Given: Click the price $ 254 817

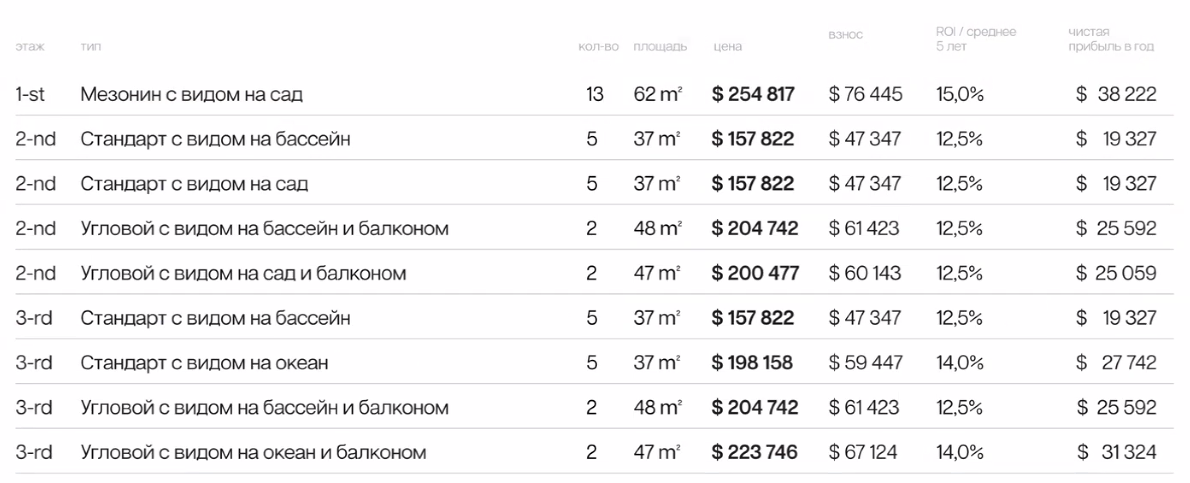Looking at the screenshot, I should (753, 95).
